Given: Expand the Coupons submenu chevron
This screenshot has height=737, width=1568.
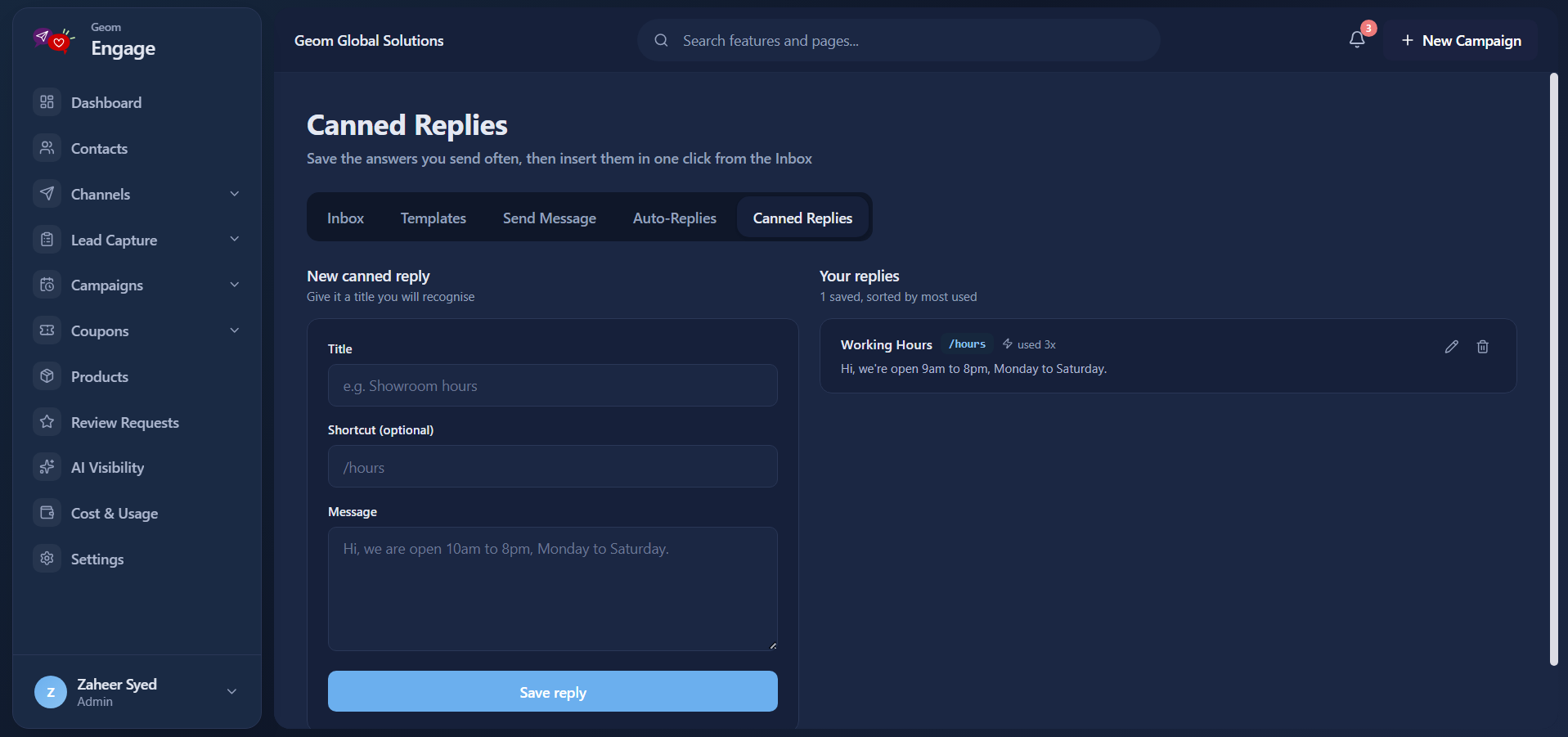Looking at the screenshot, I should (x=235, y=330).
